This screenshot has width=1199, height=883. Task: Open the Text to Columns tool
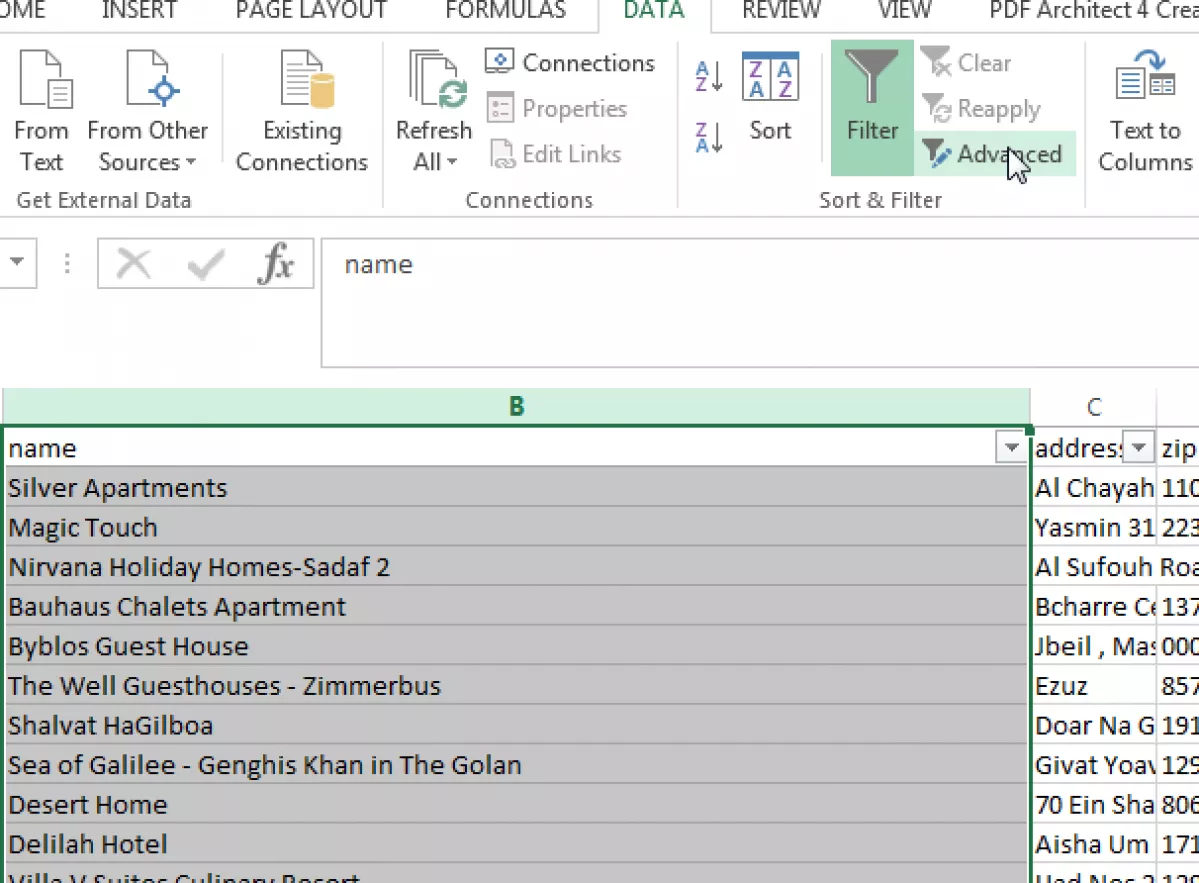coord(1143,110)
